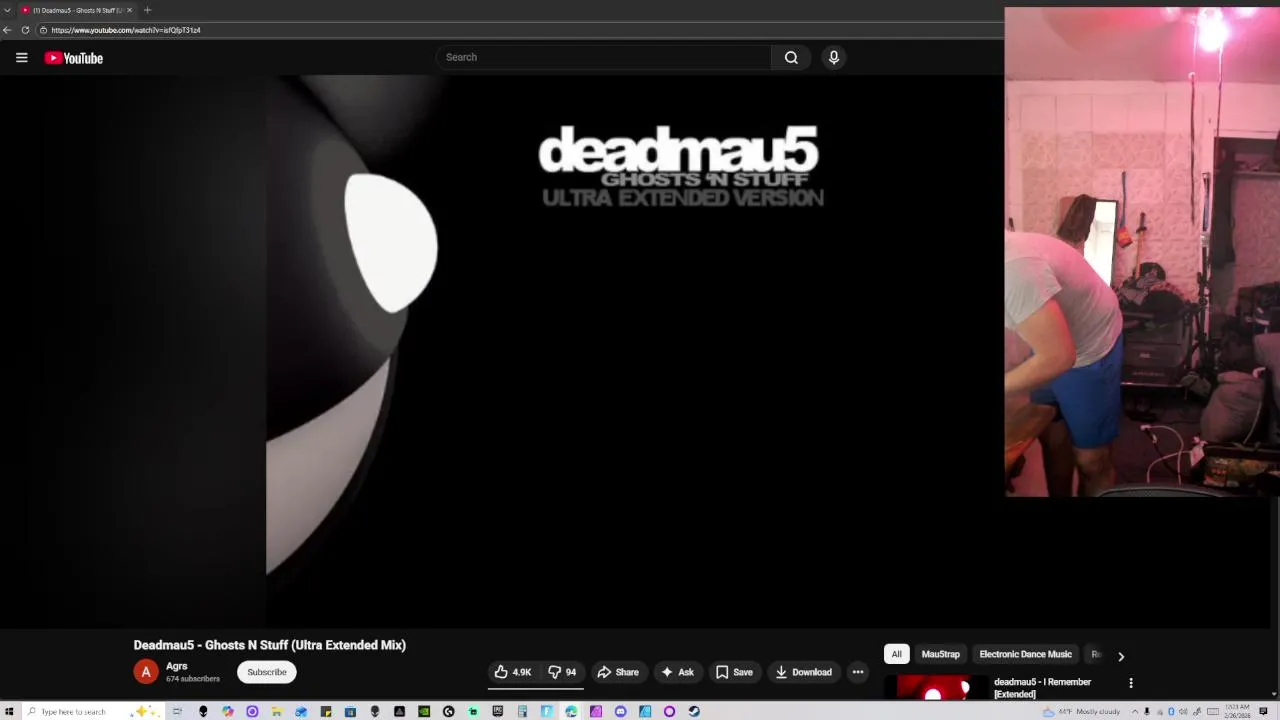Click the video title text
The height and width of the screenshot is (720, 1280).
[x=270, y=645]
